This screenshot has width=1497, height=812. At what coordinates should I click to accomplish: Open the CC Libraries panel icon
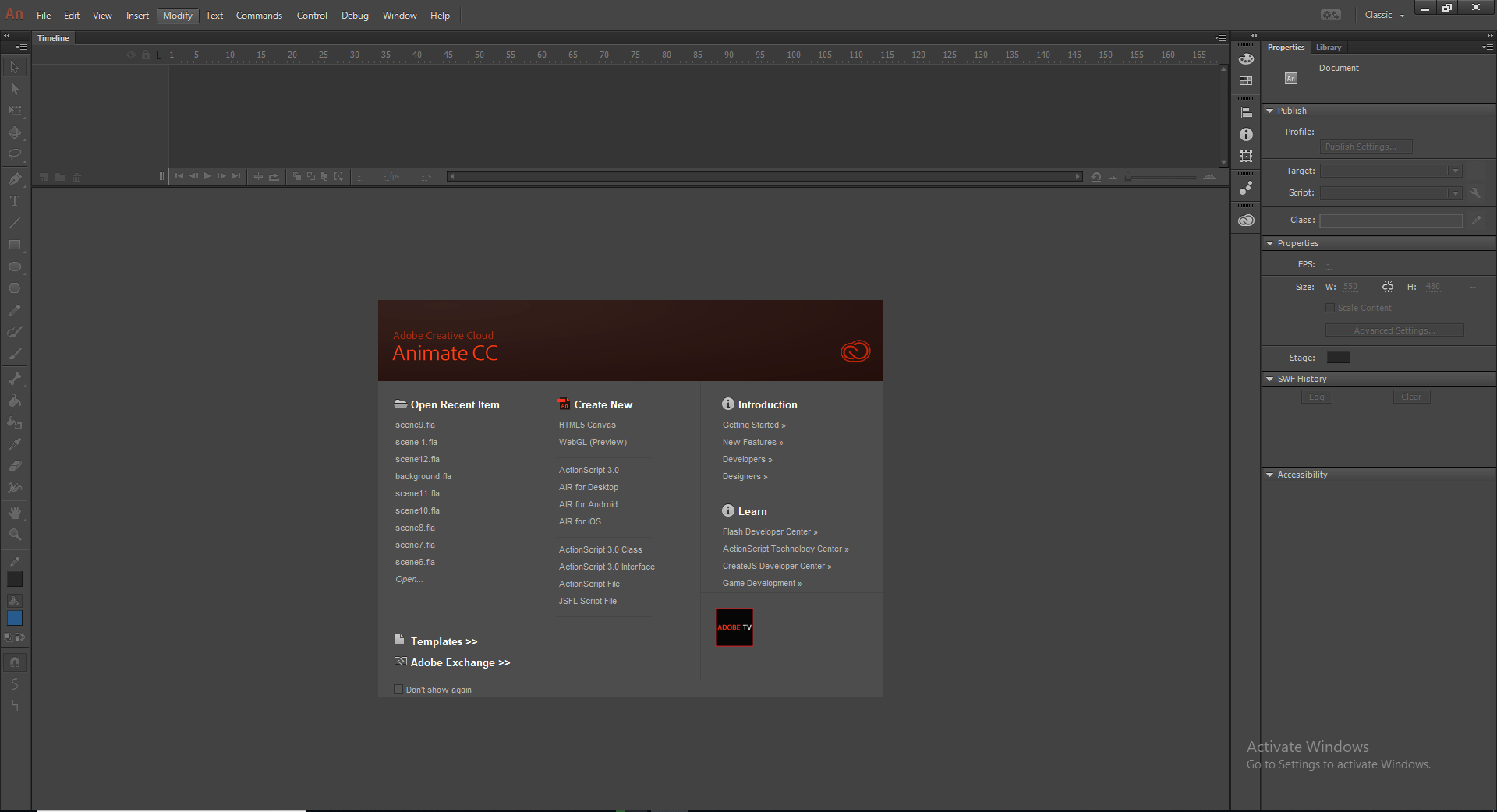click(x=1246, y=221)
